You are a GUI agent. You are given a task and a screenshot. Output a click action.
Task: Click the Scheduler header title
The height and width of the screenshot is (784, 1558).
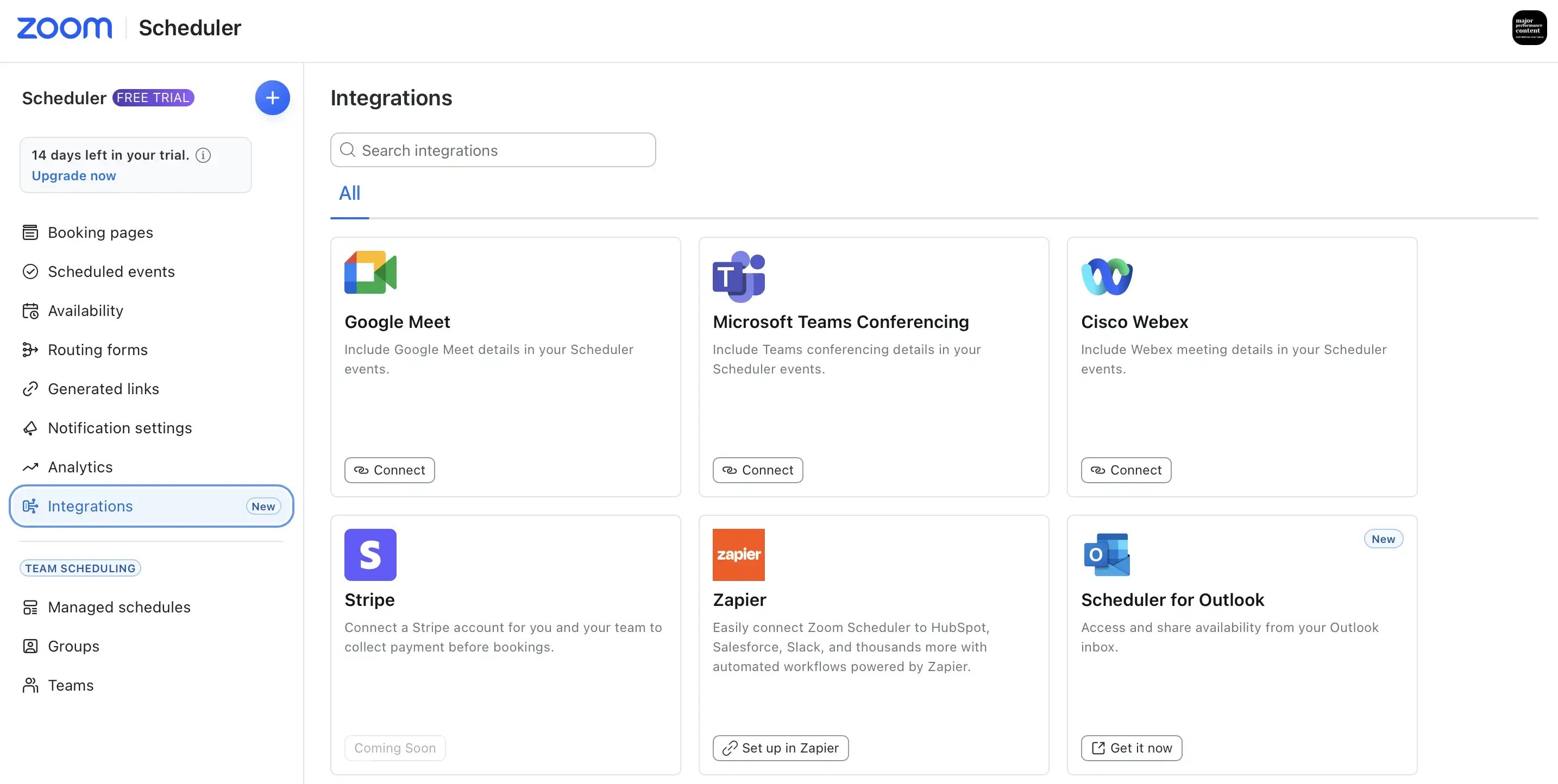pos(190,28)
